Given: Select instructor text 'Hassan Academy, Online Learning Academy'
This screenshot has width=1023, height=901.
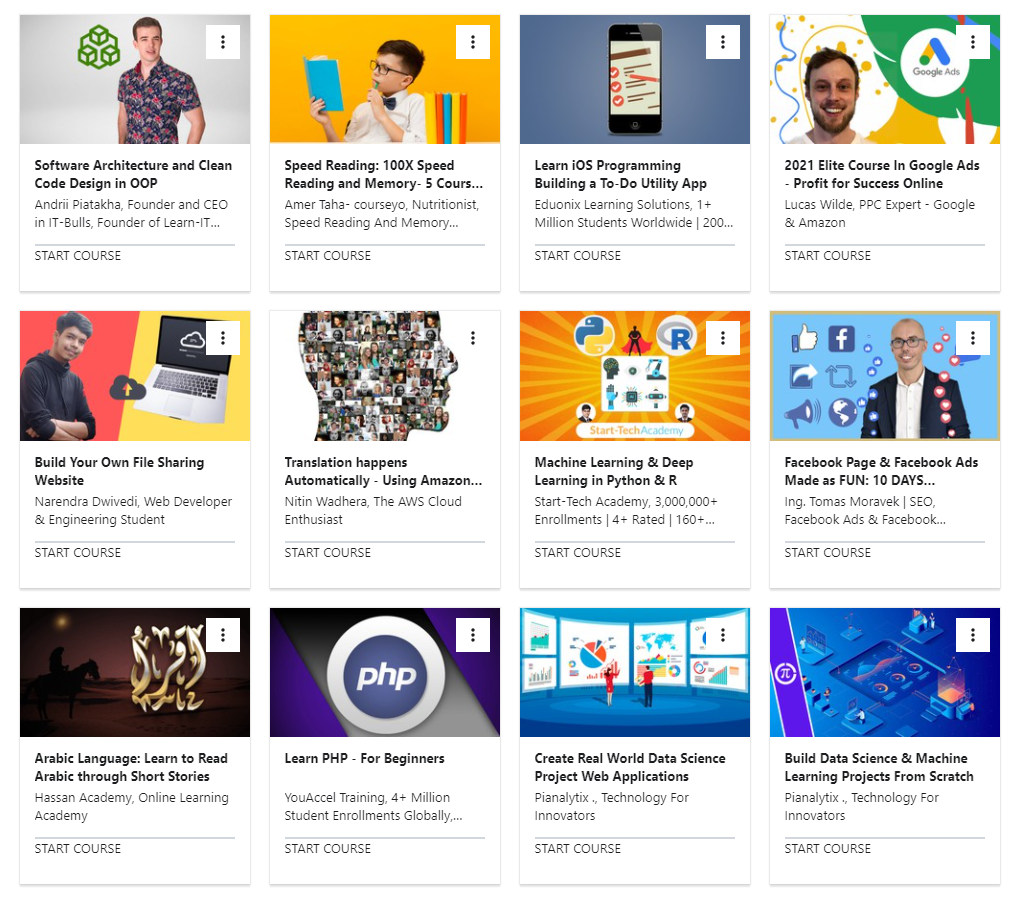Looking at the screenshot, I should coord(132,807).
